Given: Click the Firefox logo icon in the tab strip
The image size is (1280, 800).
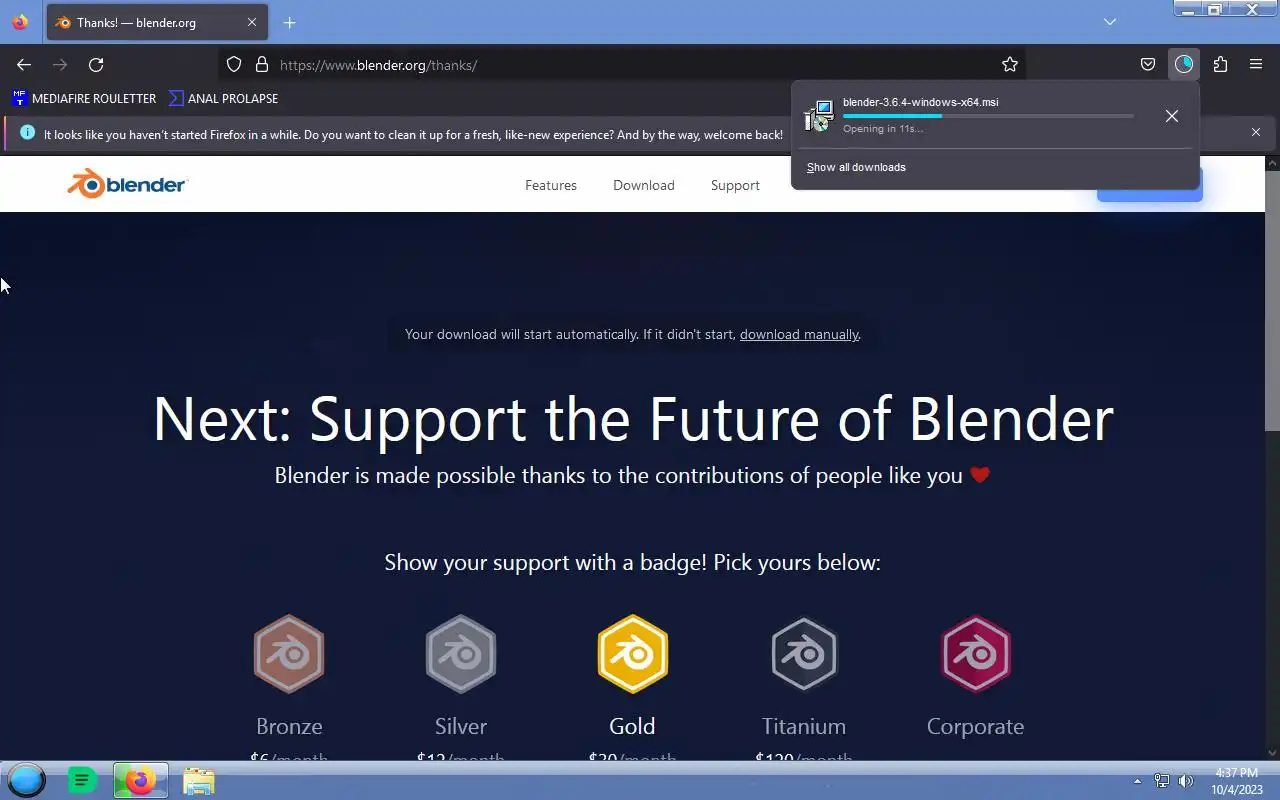Looking at the screenshot, I should [x=20, y=22].
